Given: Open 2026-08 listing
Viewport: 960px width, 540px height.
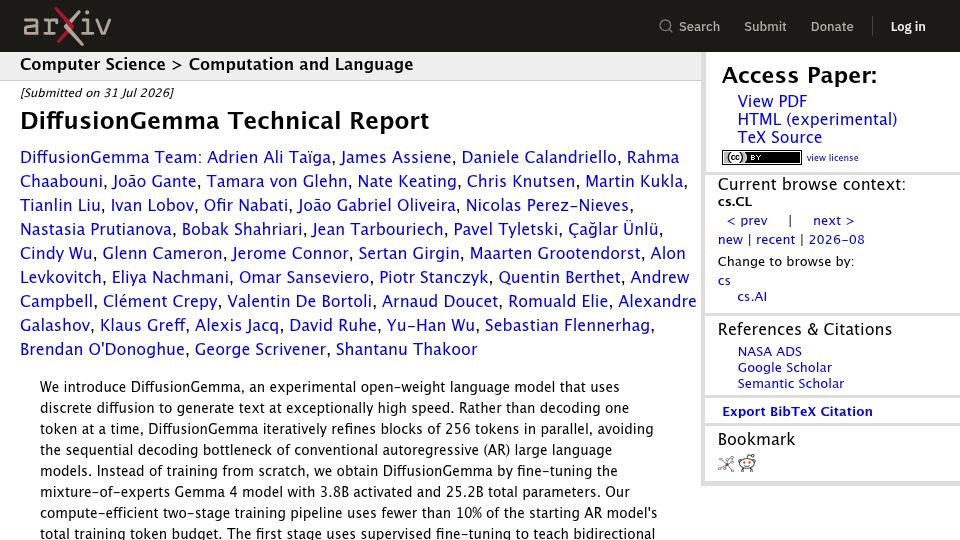Looking at the screenshot, I should coord(836,239).
